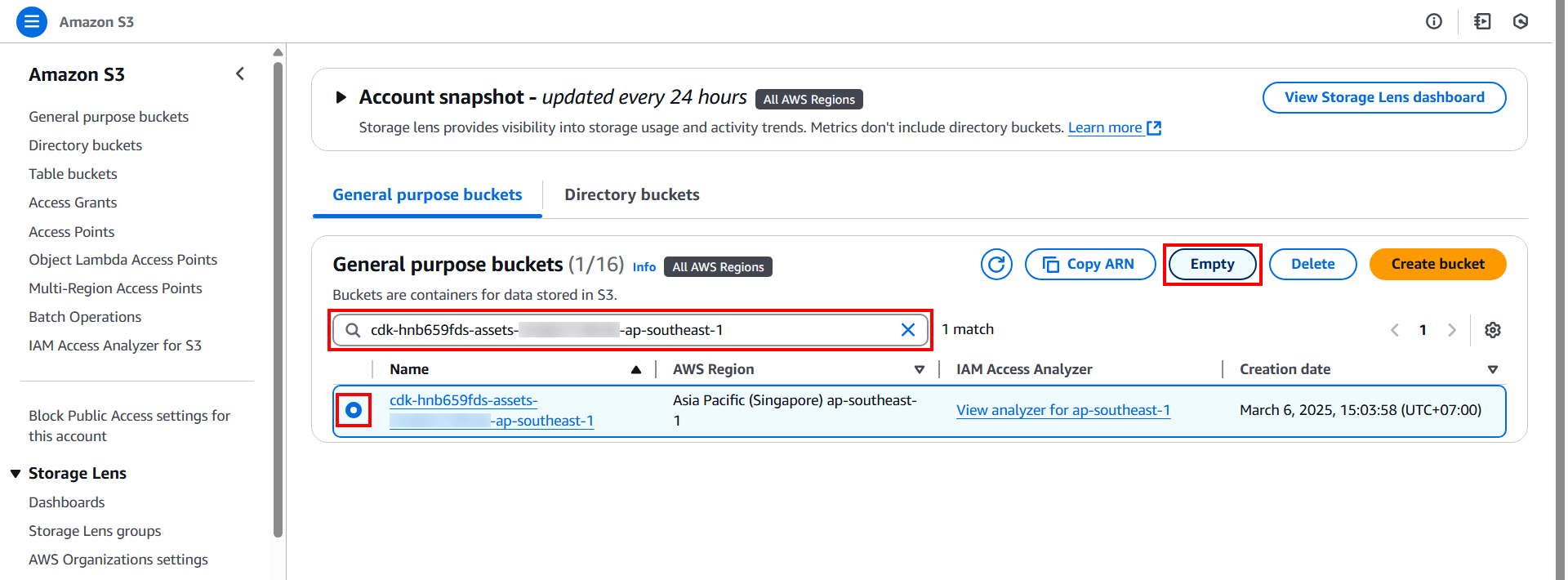
Task: Click the search magnifier icon
Action: click(x=353, y=330)
